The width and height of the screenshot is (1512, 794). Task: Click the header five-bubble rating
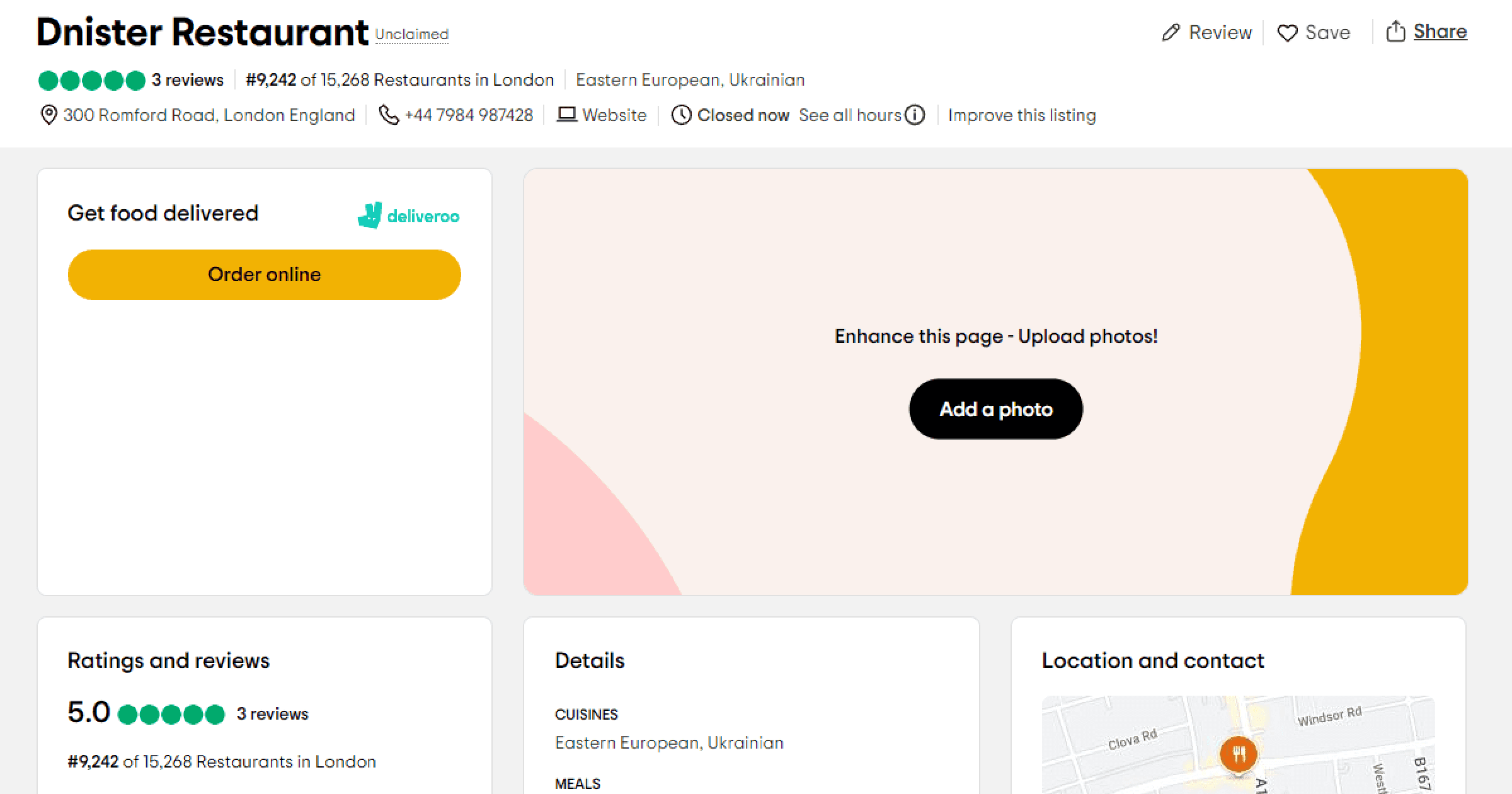(x=92, y=81)
